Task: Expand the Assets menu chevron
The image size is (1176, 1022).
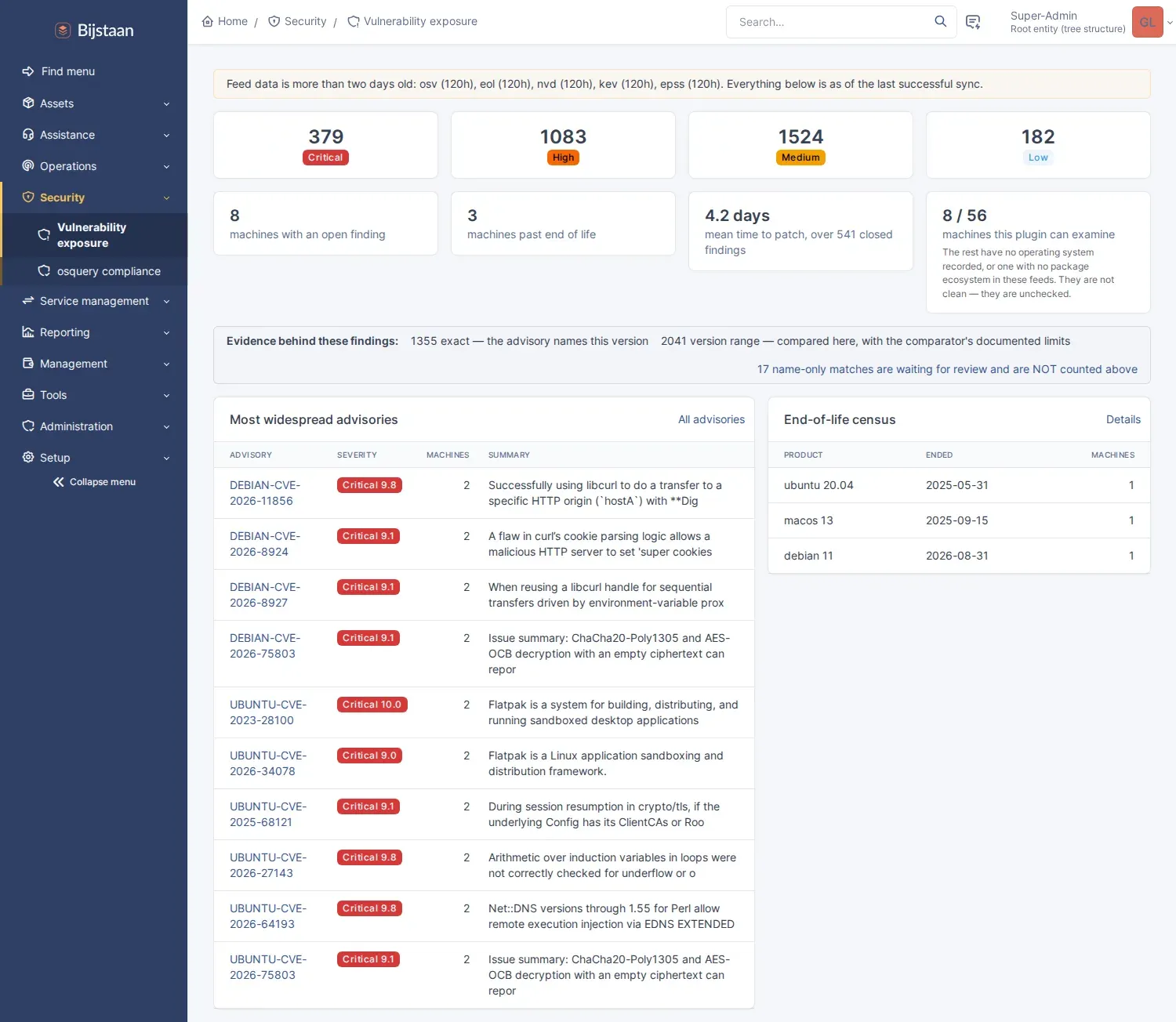Action: click(x=166, y=104)
